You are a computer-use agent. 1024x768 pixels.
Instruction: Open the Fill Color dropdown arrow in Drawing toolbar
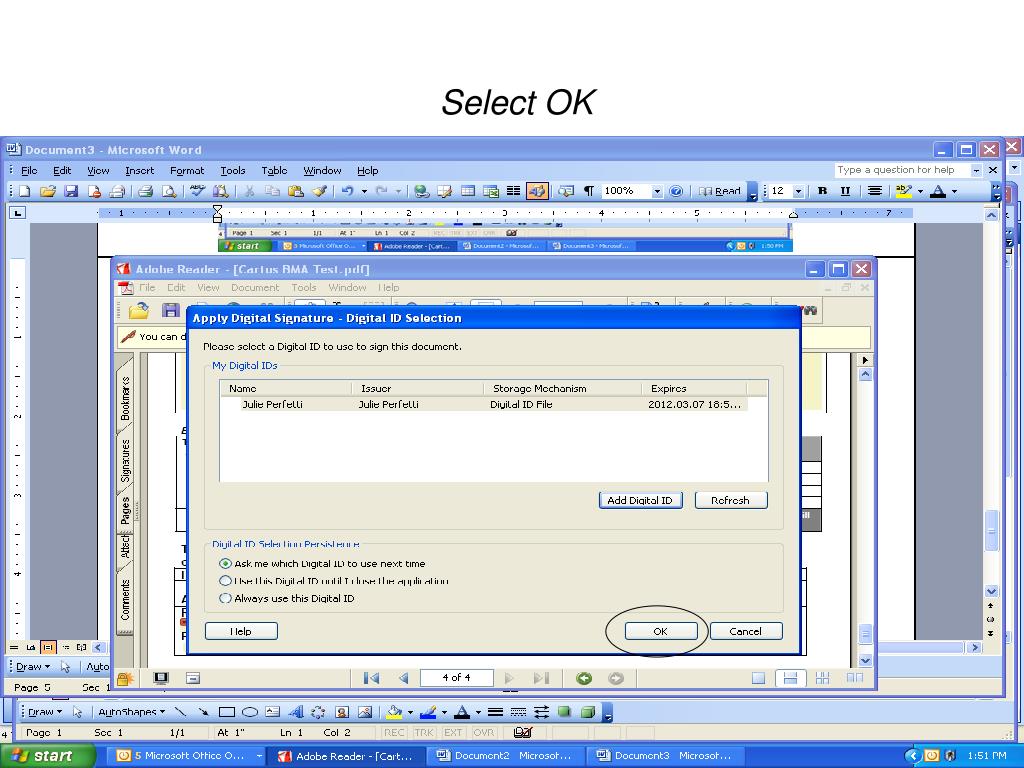[409, 712]
